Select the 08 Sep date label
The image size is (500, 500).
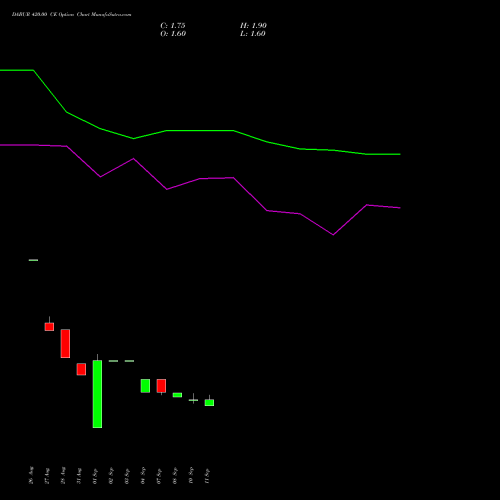coord(175,476)
